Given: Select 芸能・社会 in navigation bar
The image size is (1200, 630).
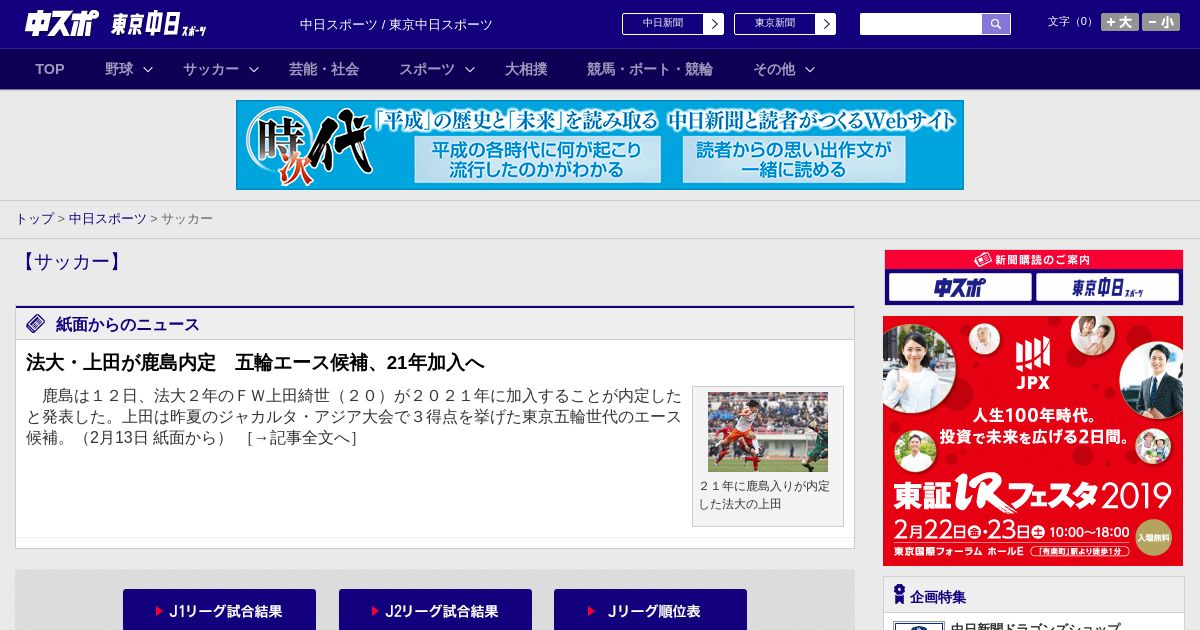Looking at the screenshot, I should pyautogui.click(x=324, y=69).
